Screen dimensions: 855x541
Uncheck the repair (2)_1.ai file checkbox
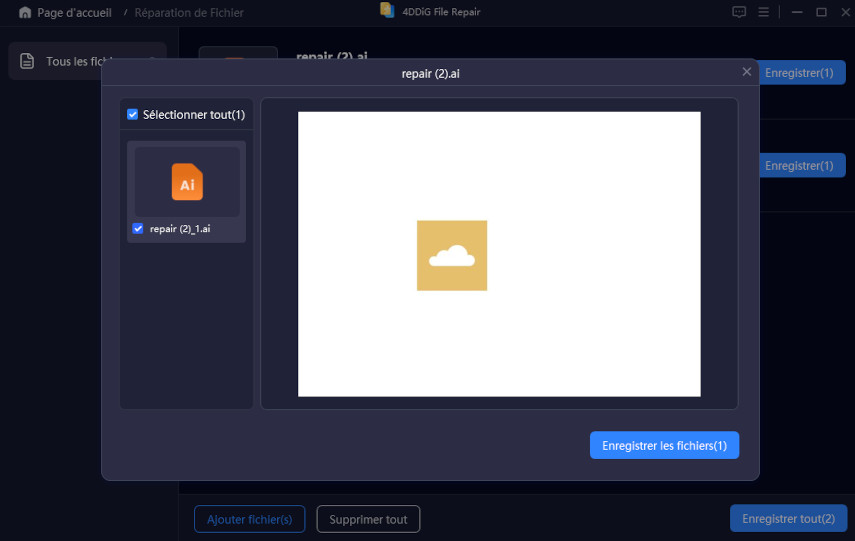(x=138, y=229)
